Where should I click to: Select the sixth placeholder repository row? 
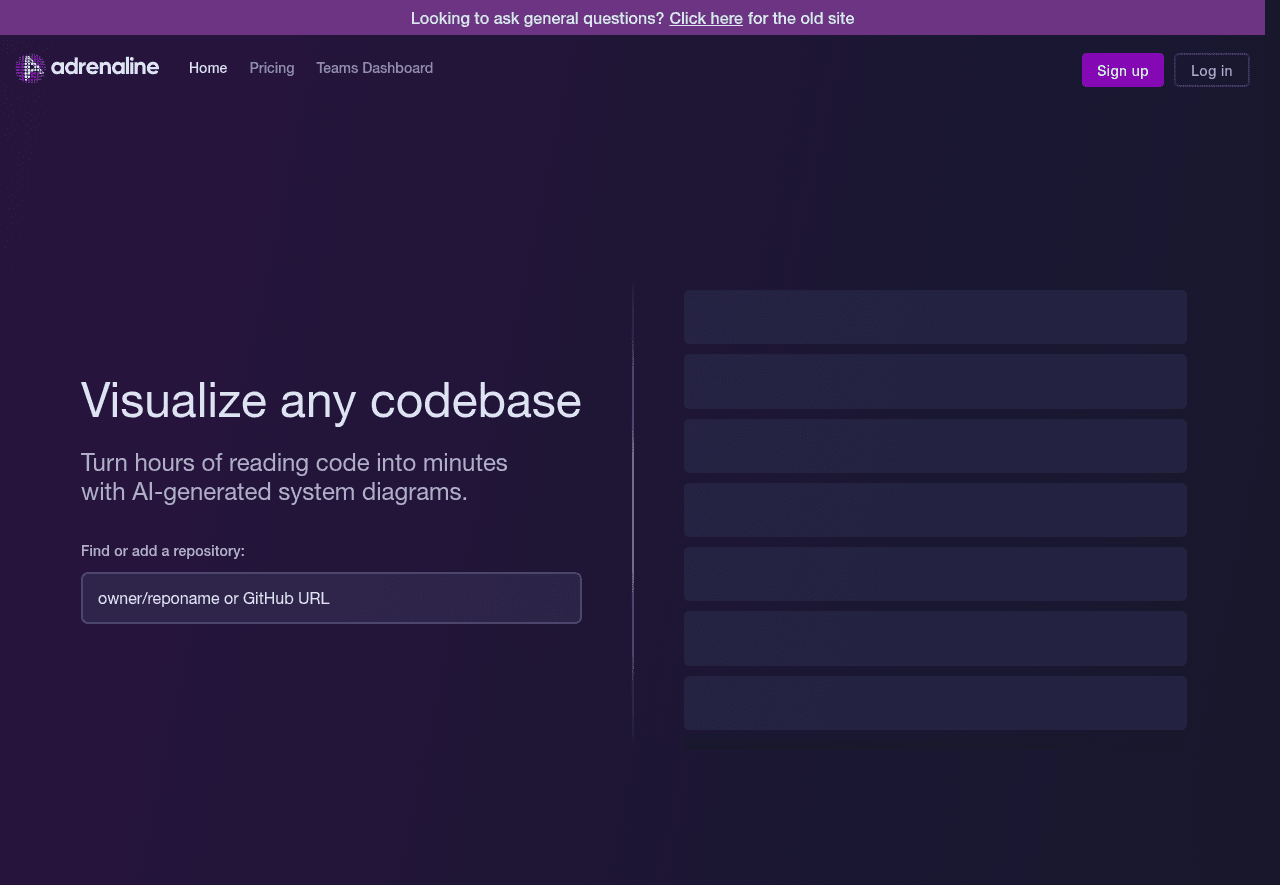pos(935,638)
